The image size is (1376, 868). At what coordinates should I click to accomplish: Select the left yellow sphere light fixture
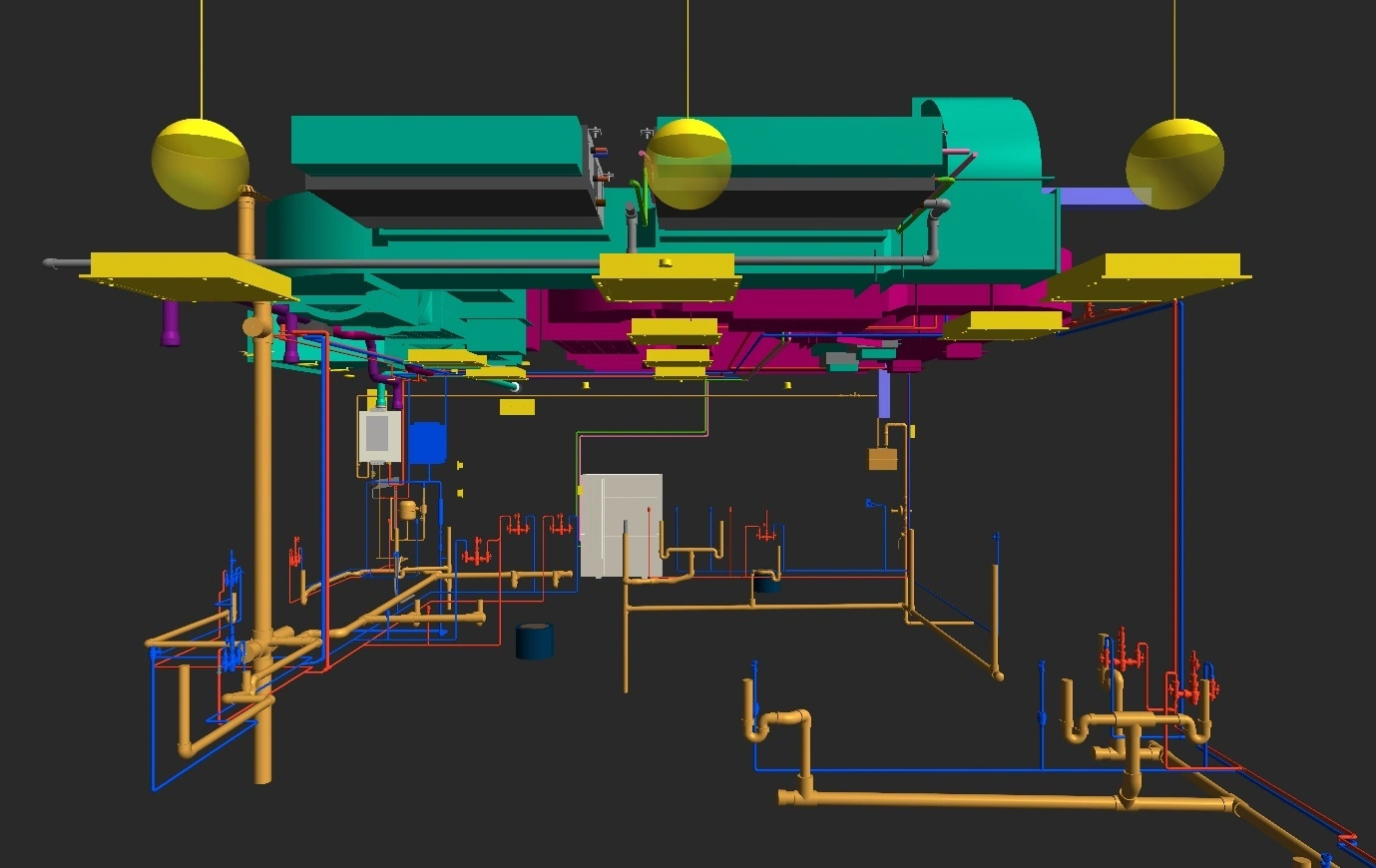[200, 164]
